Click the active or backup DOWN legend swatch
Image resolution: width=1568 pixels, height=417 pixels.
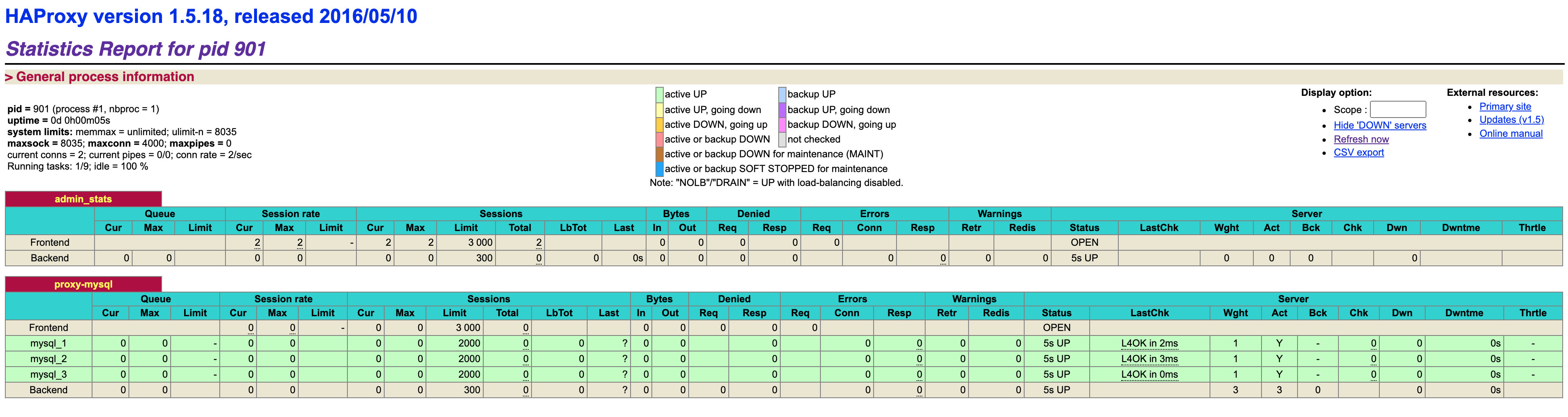(659, 139)
